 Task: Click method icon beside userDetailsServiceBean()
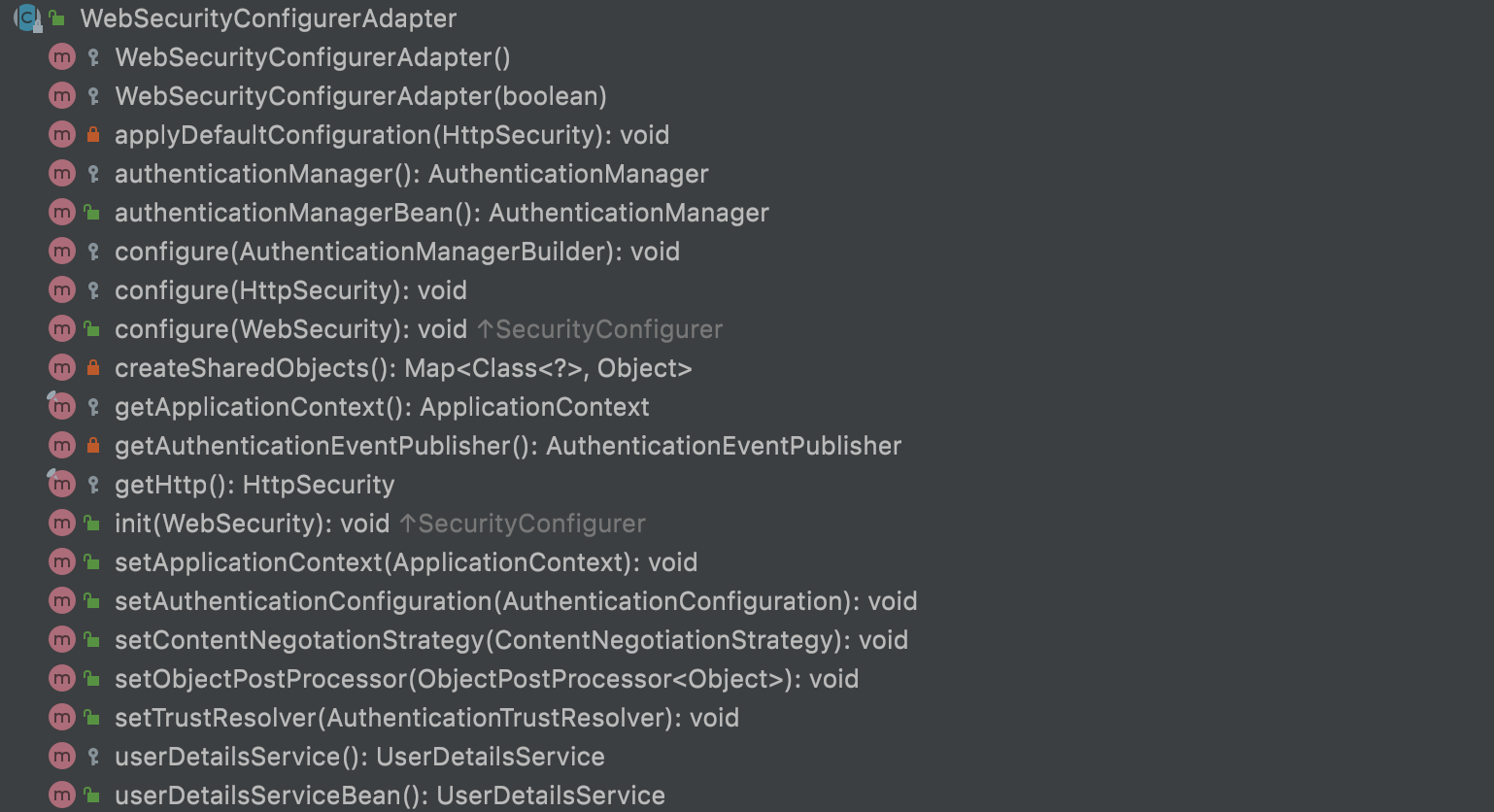(62, 795)
